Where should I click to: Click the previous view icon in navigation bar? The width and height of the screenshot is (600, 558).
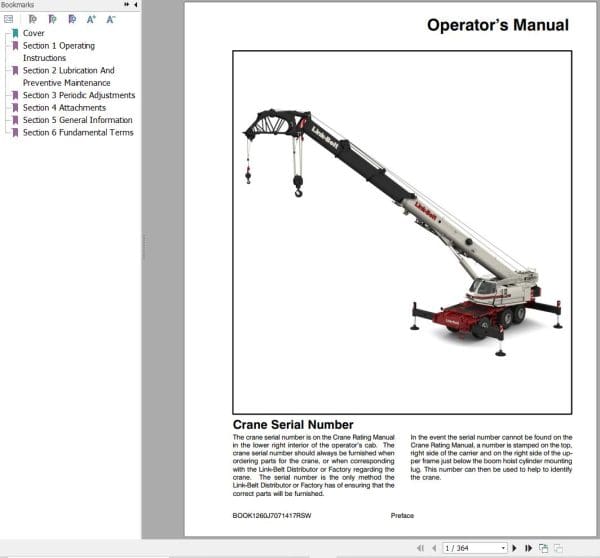click(543, 548)
